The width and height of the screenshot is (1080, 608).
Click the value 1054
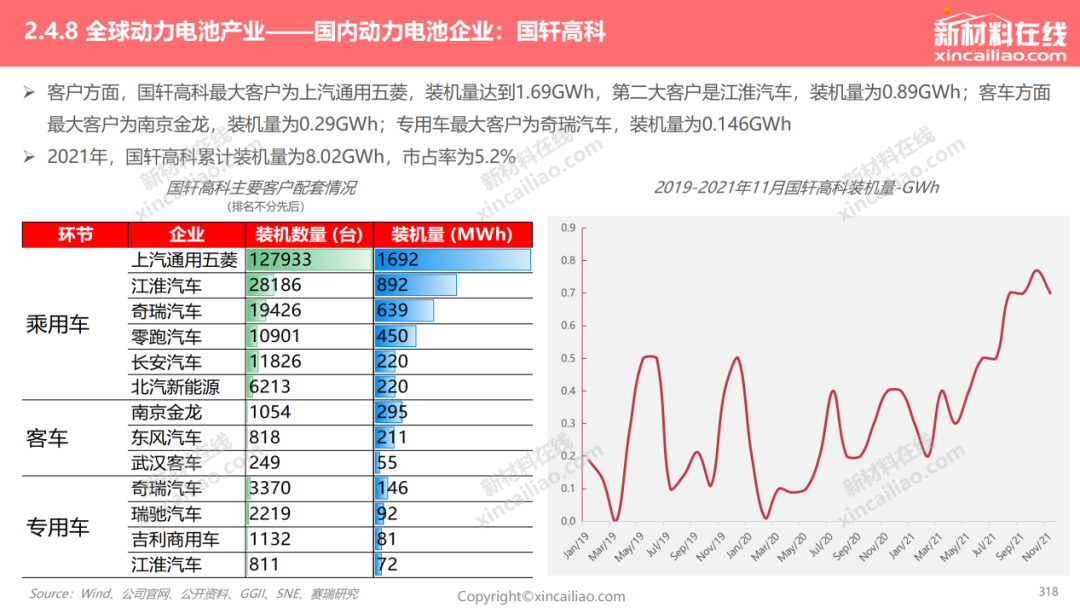click(270, 412)
